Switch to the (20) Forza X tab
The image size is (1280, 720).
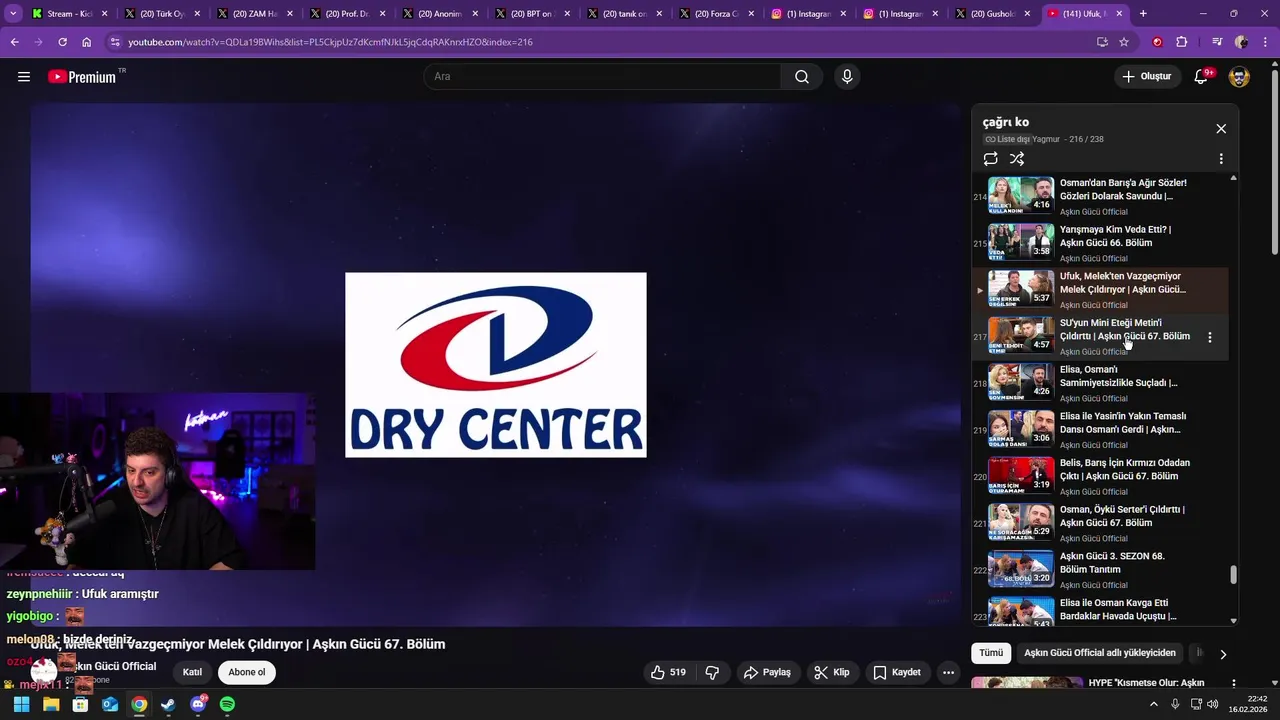pyautogui.click(x=714, y=14)
